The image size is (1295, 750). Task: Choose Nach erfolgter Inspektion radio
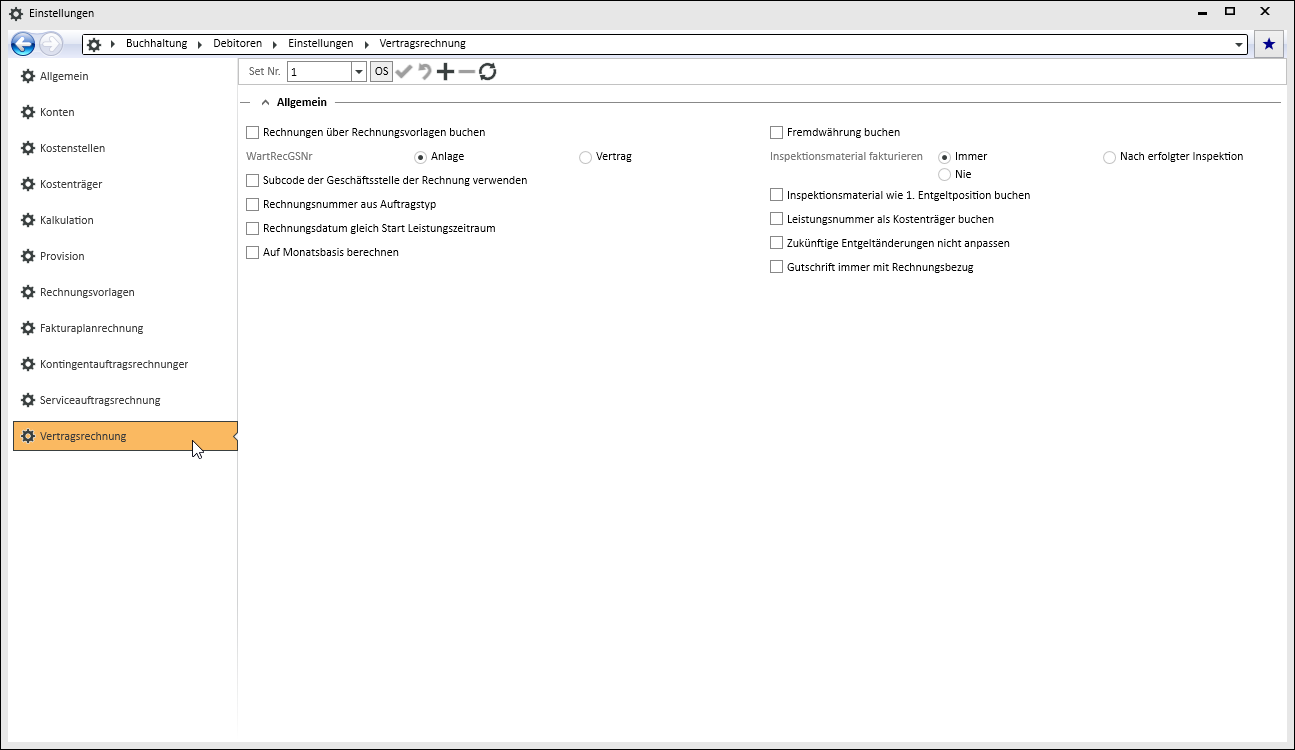coord(1109,157)
